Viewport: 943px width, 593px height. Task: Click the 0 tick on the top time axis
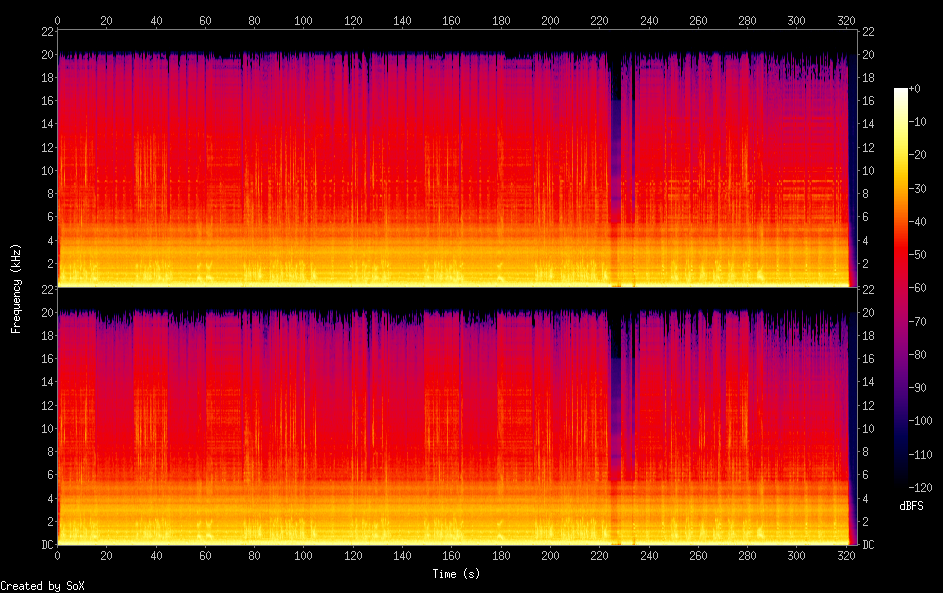(58, 19)
